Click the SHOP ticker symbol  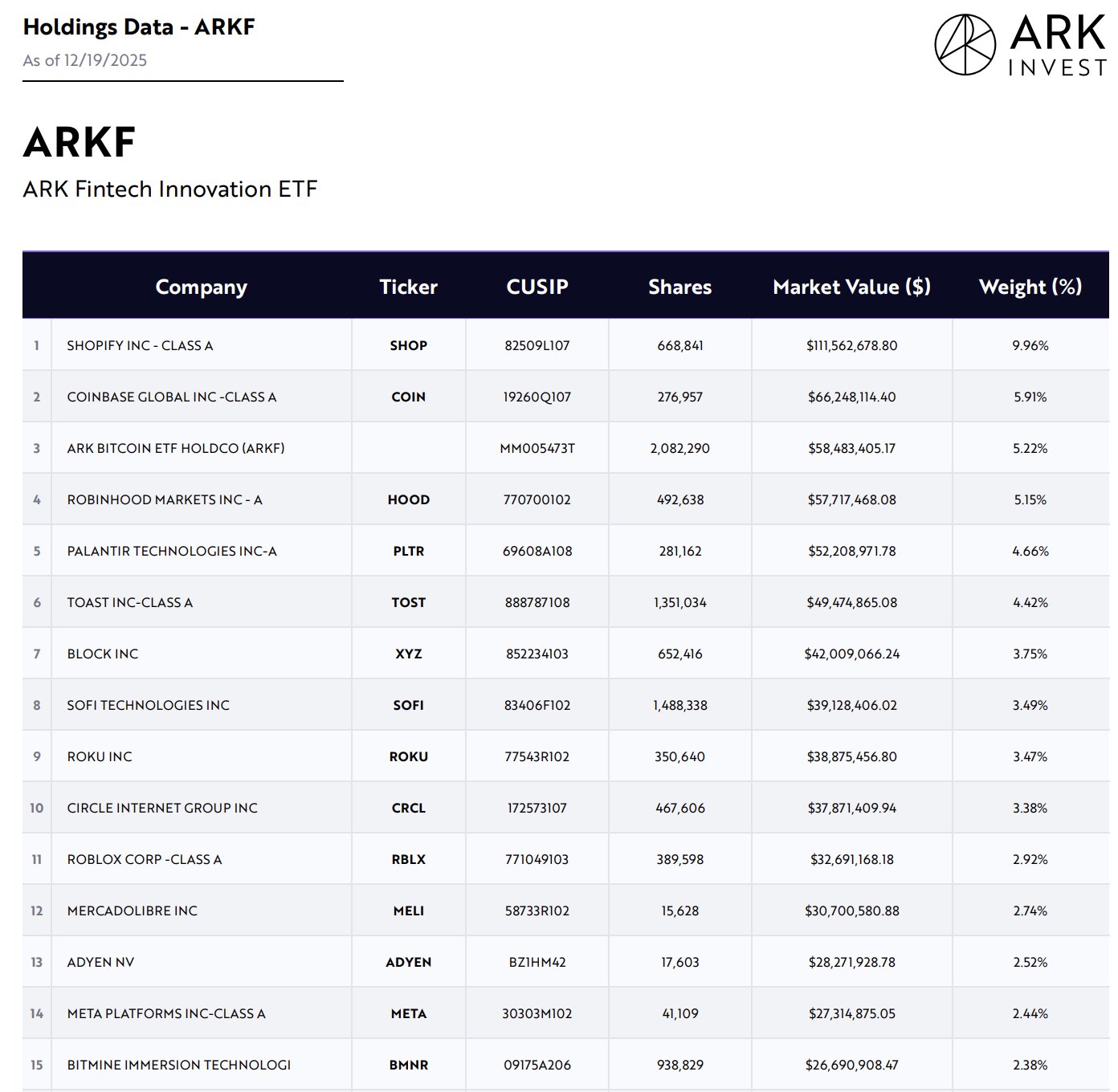(x=408, y=345)
